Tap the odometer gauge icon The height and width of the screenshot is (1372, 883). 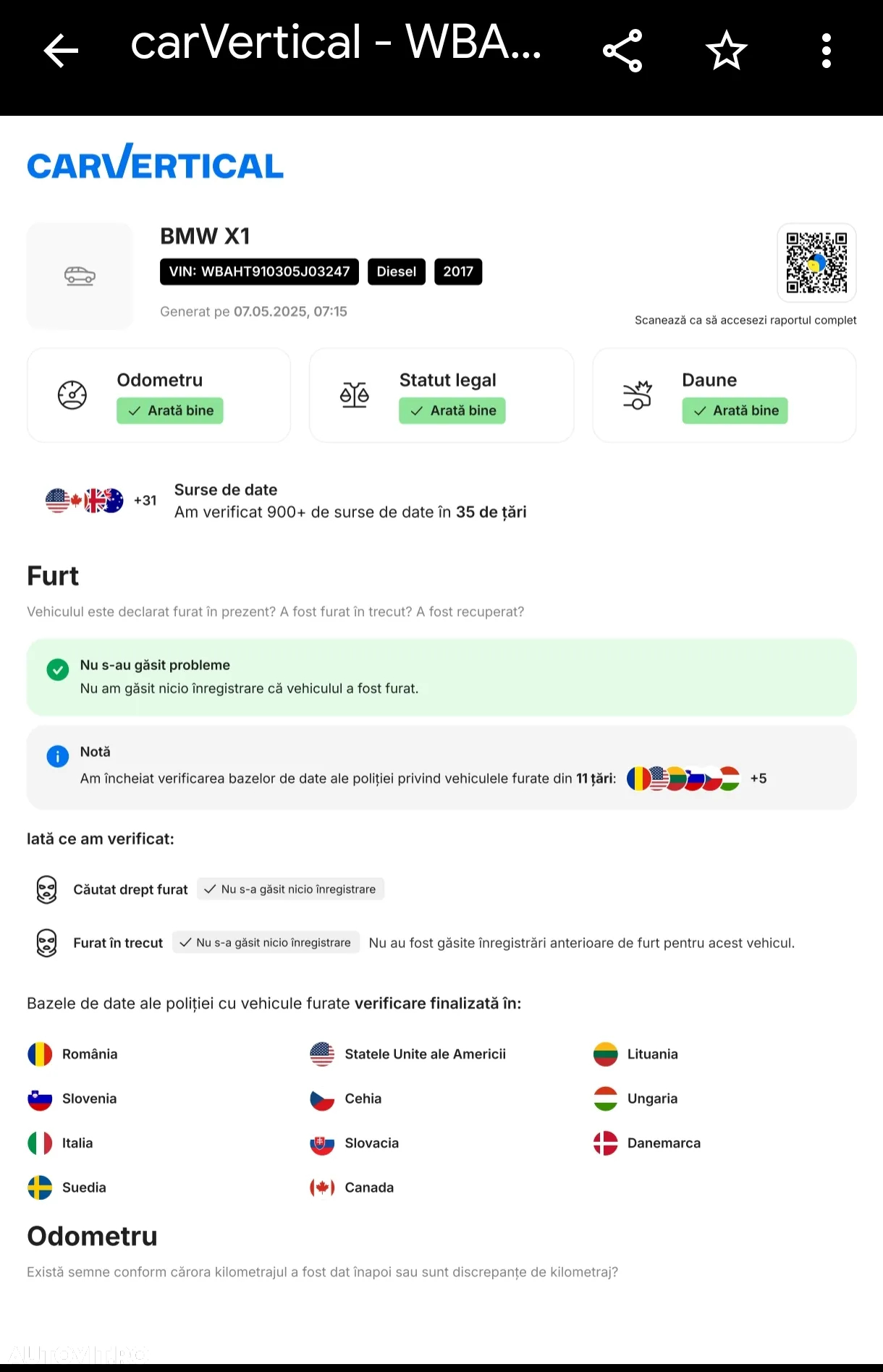[x=72, y=395]
